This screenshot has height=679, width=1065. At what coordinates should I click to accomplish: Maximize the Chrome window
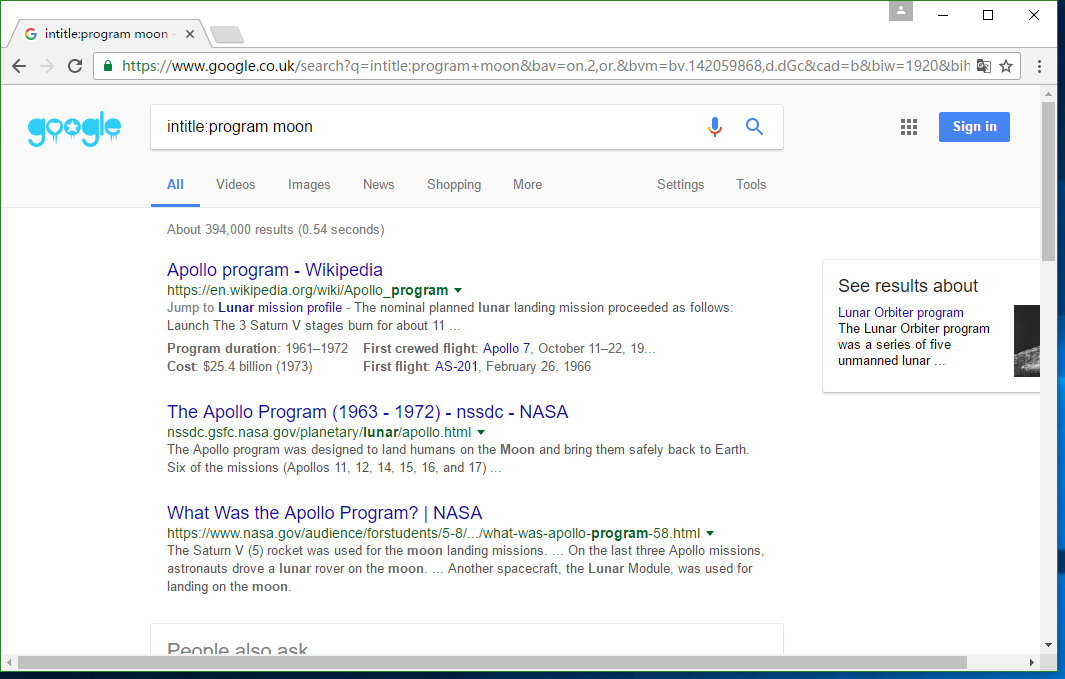988,15
